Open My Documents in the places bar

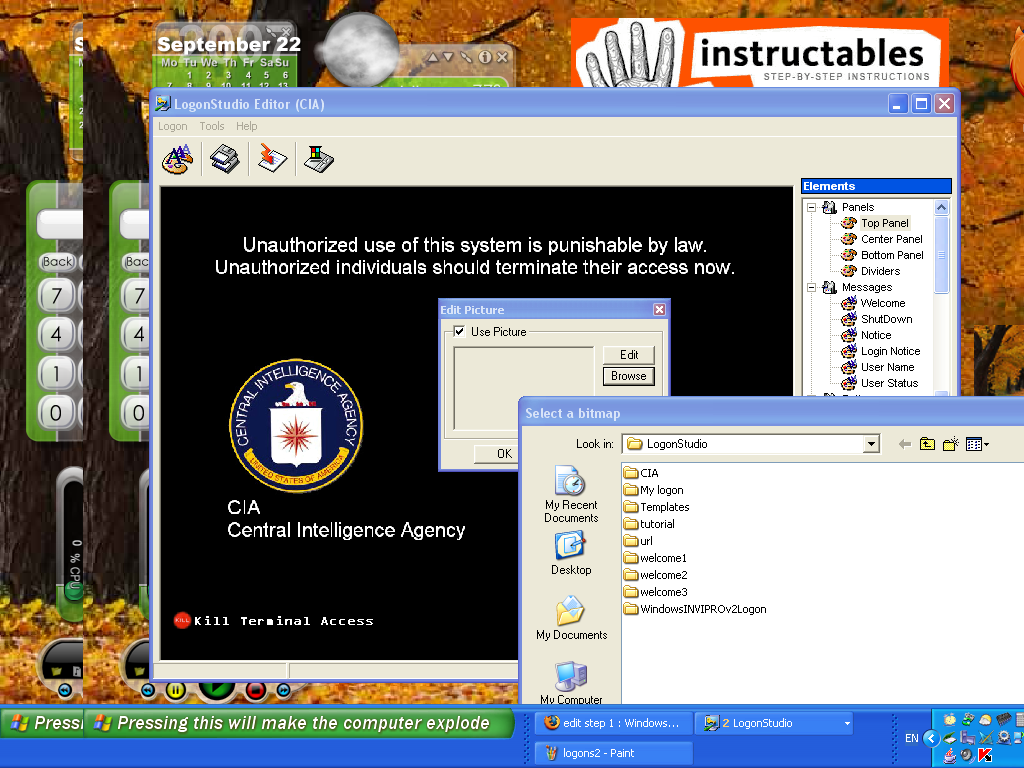(x=571, y=618)
